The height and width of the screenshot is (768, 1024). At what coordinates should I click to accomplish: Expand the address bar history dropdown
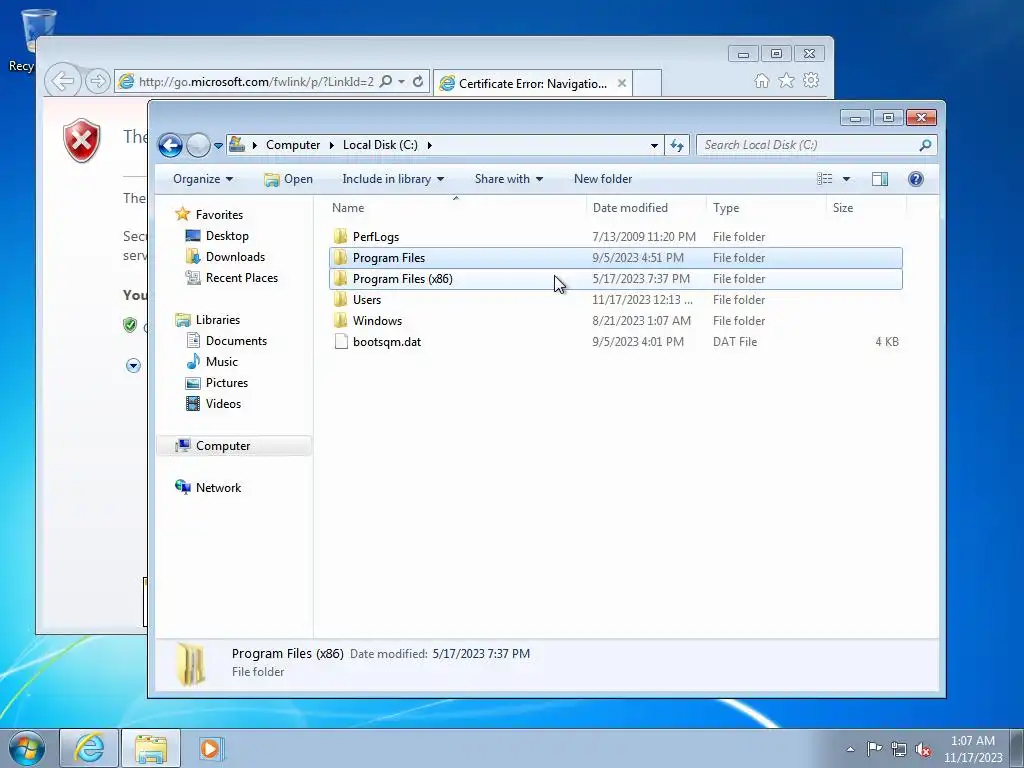(654, 146)
